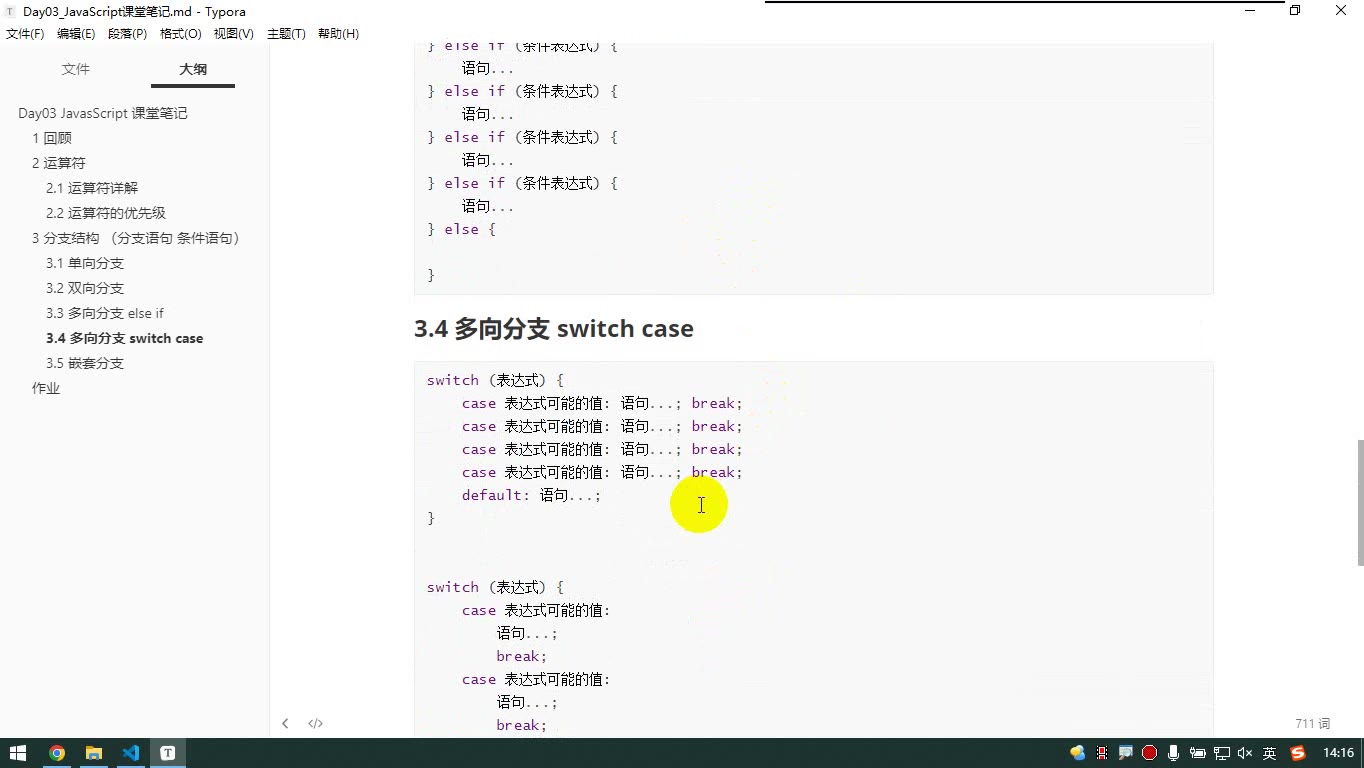This screenshot has height=768, width=1364.
Task: Open the 文件(F) menu
Action: pyautogui.click(x=25, y=34)
